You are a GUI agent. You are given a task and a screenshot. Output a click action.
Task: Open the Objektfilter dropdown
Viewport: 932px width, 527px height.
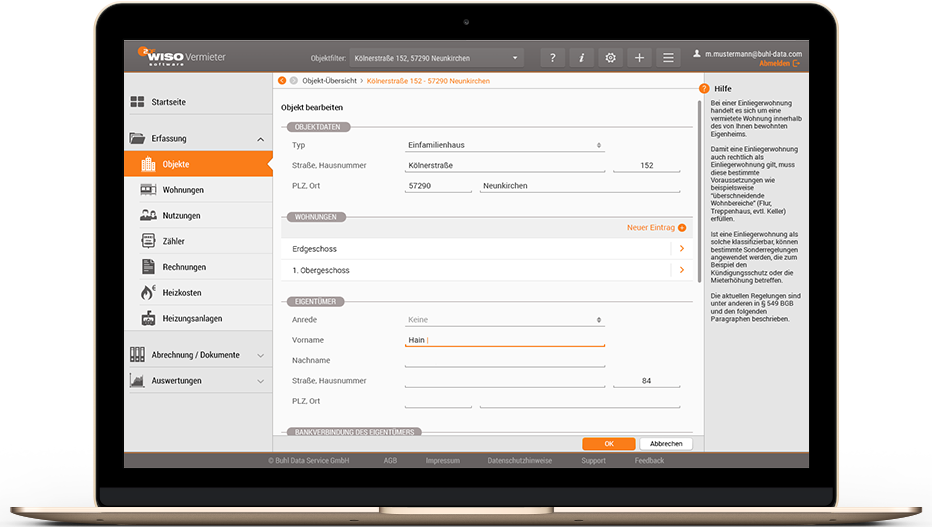pyautogui.click(x=436, y=58)
